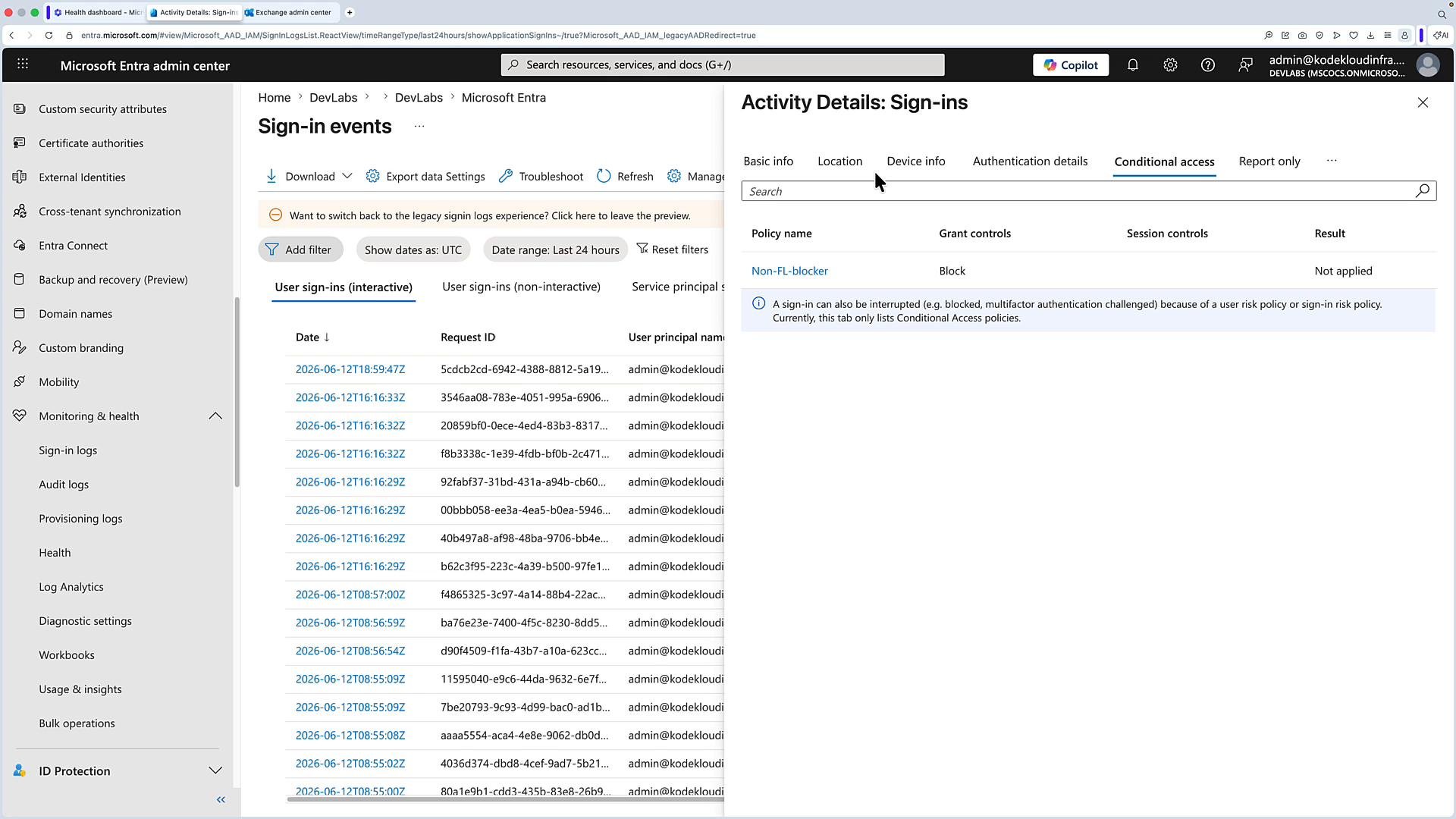Open the Sign-in events ellipsis menu
This screenshot has height=819, width=1456.
(x=419, y=126)
